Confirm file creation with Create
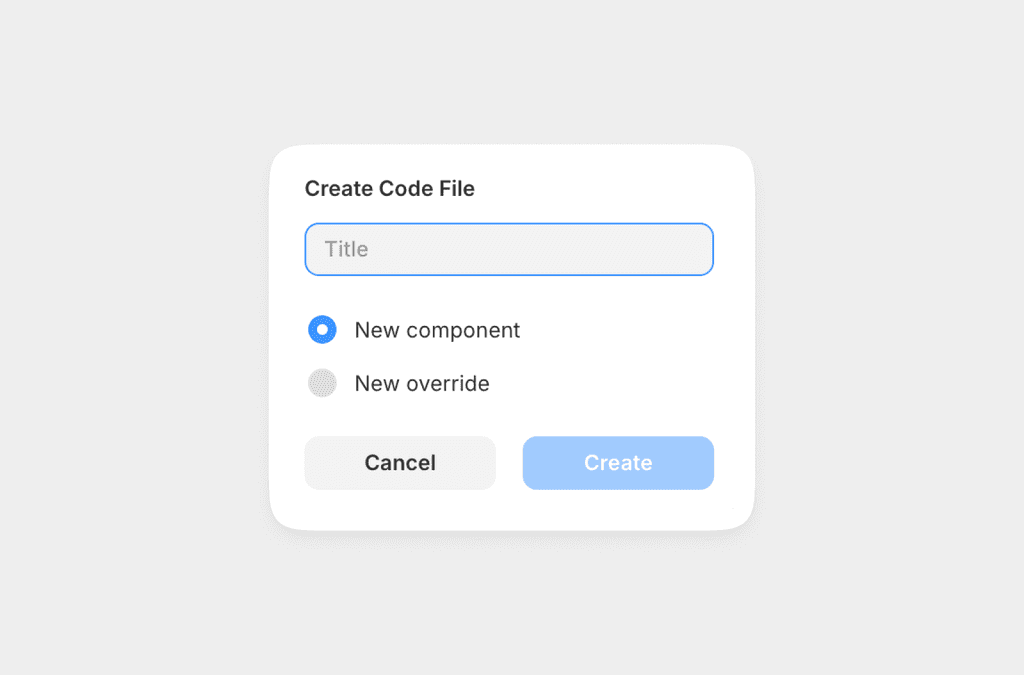 point(617,462)
